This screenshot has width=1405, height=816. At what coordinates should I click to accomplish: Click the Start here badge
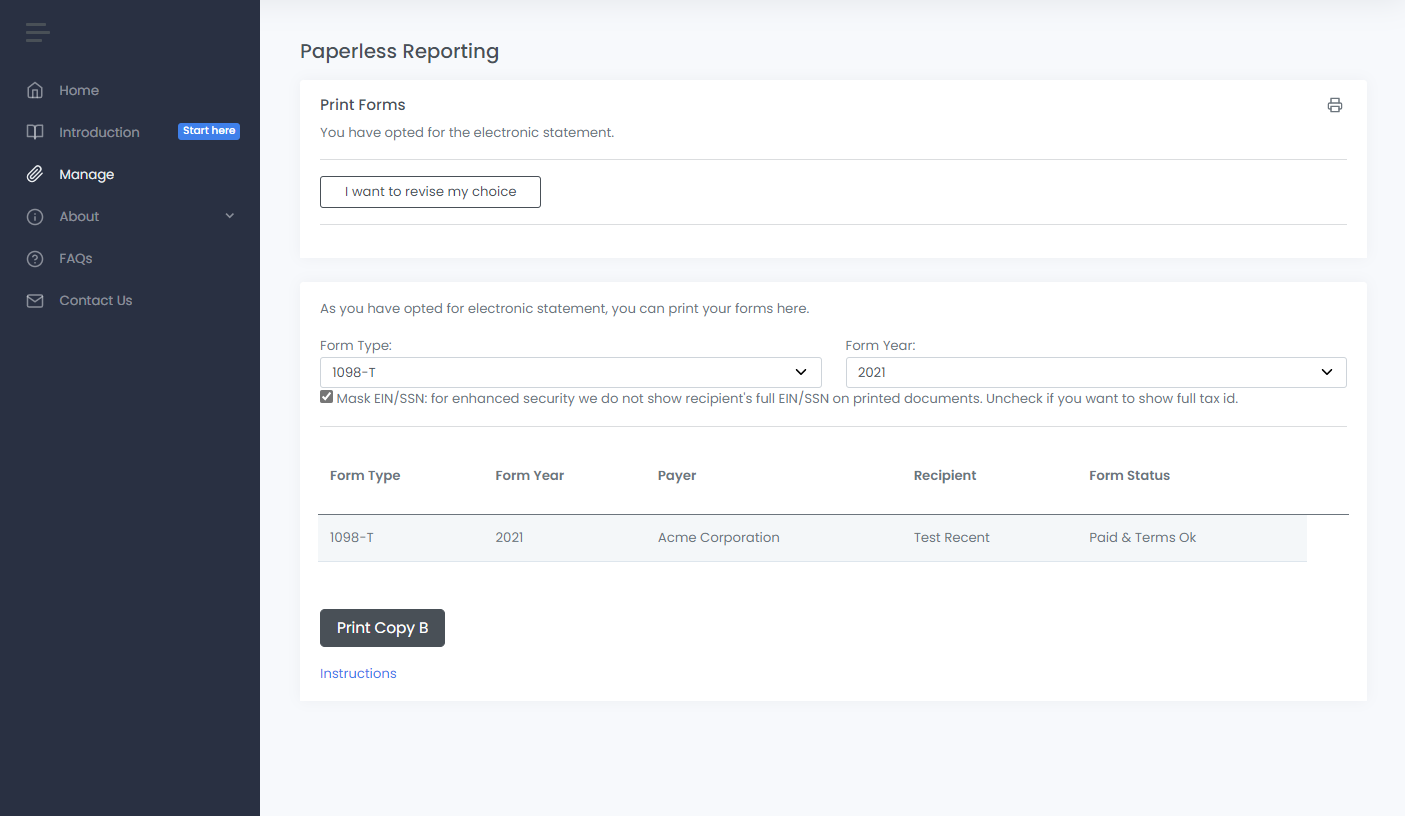[209, 131]
